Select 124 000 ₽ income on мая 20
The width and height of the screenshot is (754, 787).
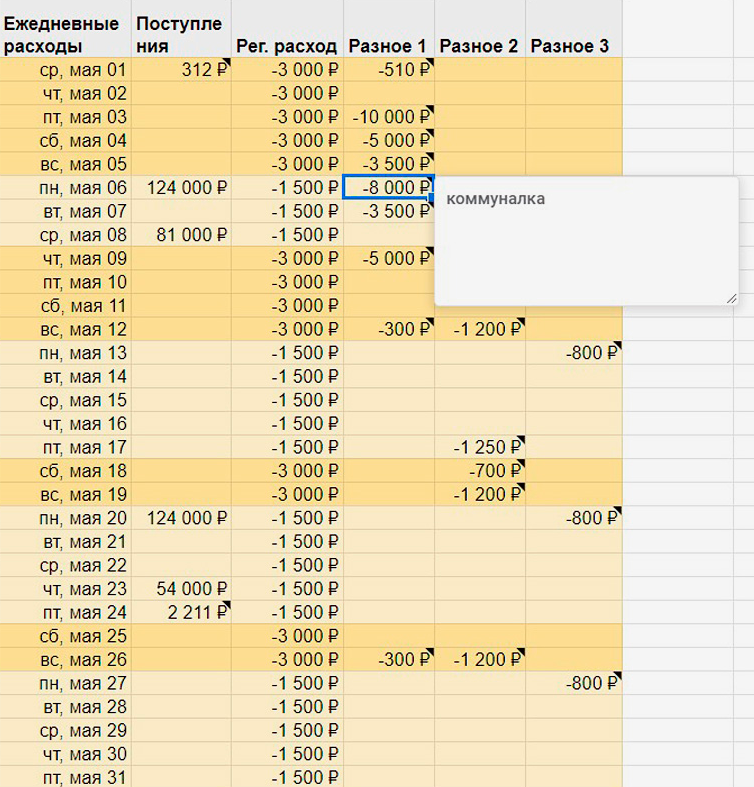pos(182,518)
